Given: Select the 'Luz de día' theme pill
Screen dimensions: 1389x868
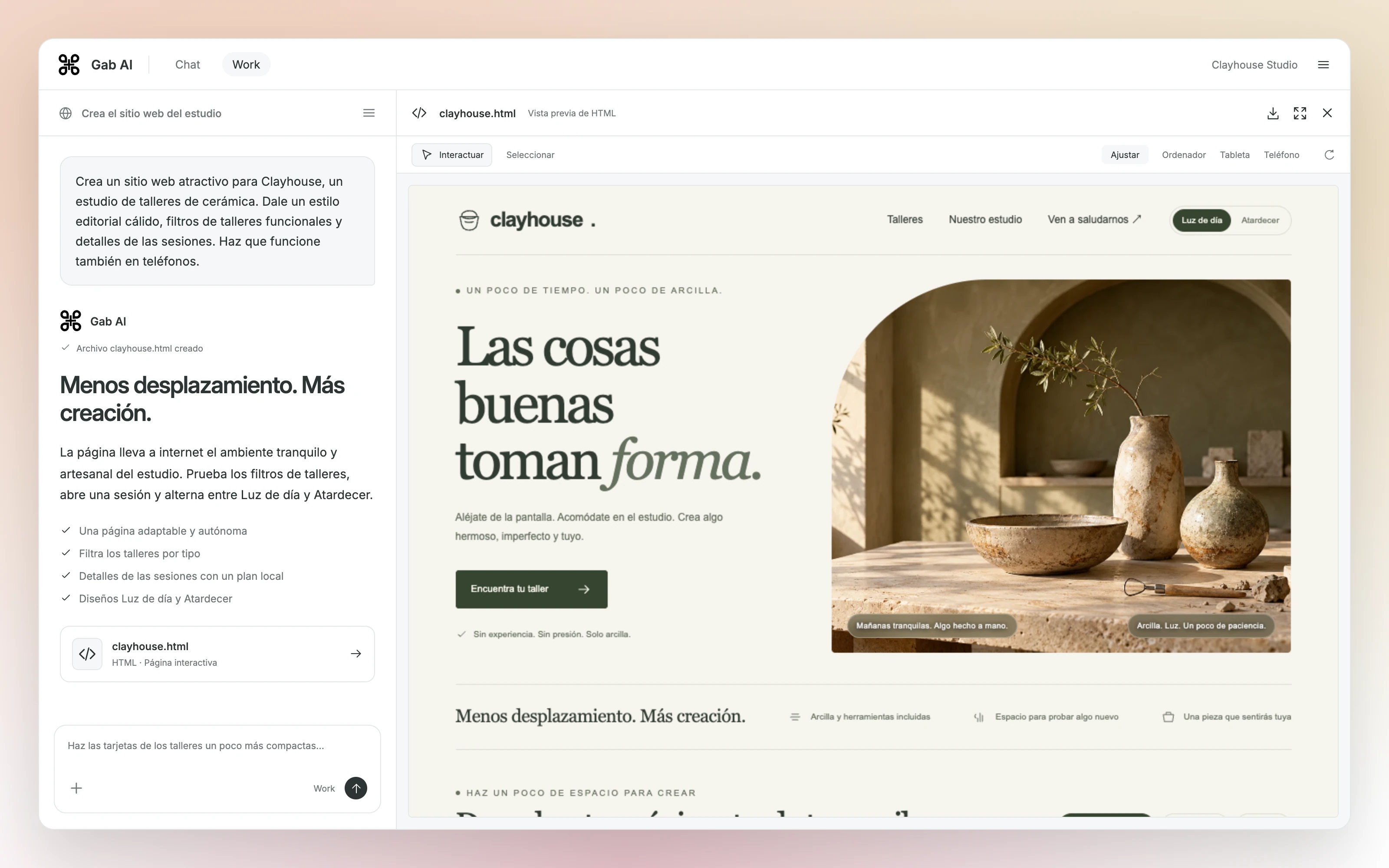Looking at the screenshot, I should [x=1201, y=220].
